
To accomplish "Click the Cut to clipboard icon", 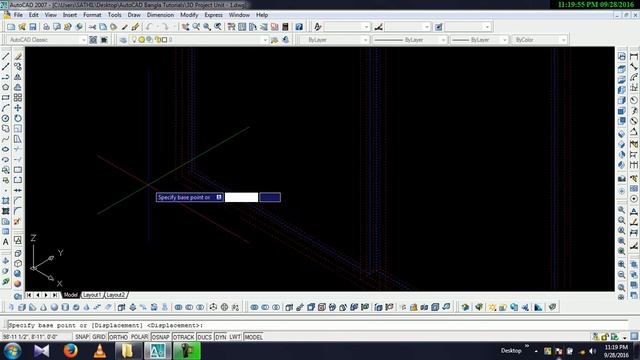I will 92,27.
